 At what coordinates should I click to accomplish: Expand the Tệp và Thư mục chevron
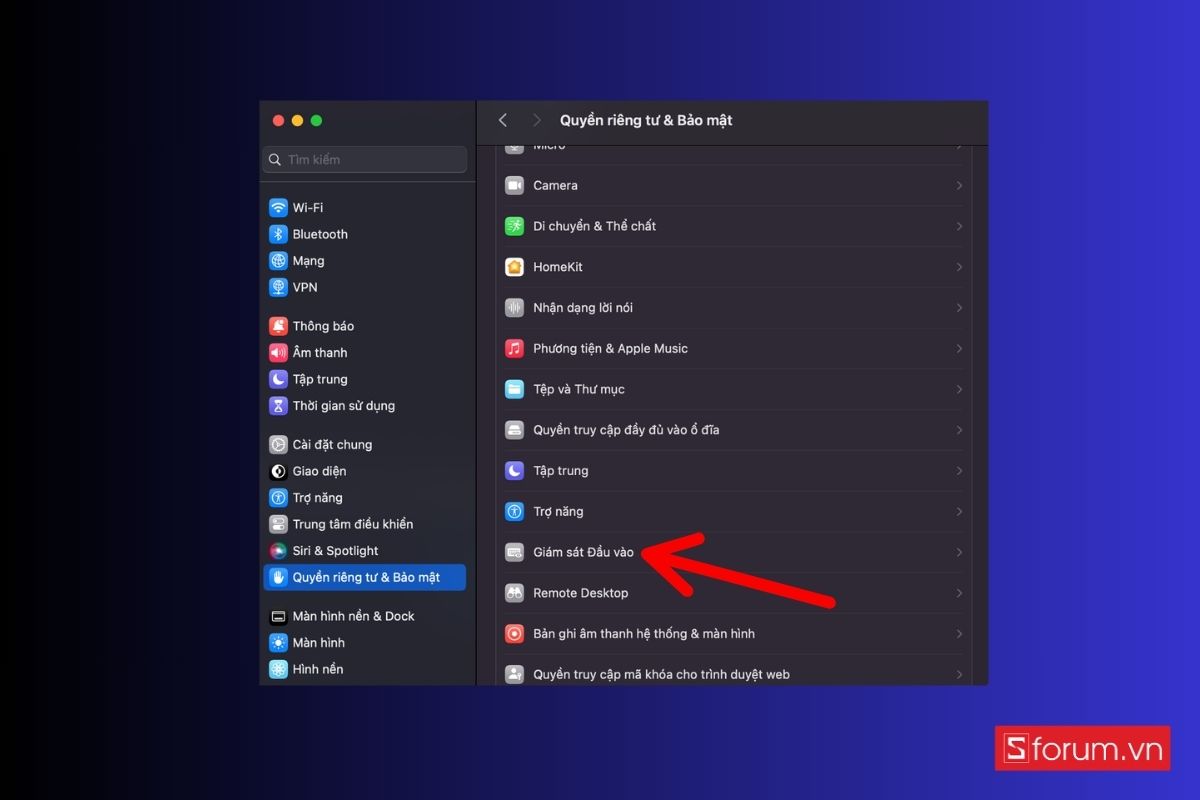[x=958, y=389]
